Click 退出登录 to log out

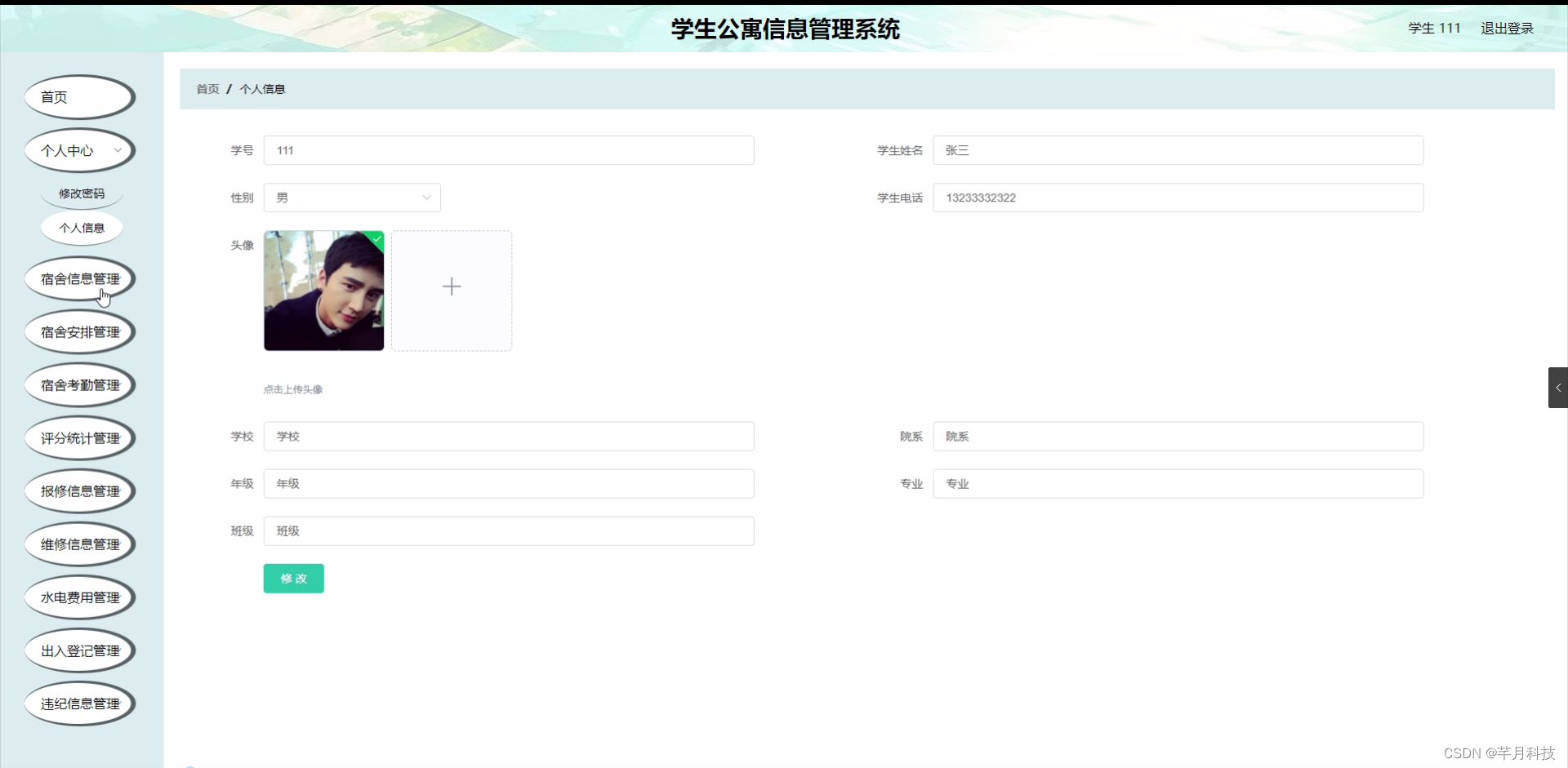coord(1507,27)
